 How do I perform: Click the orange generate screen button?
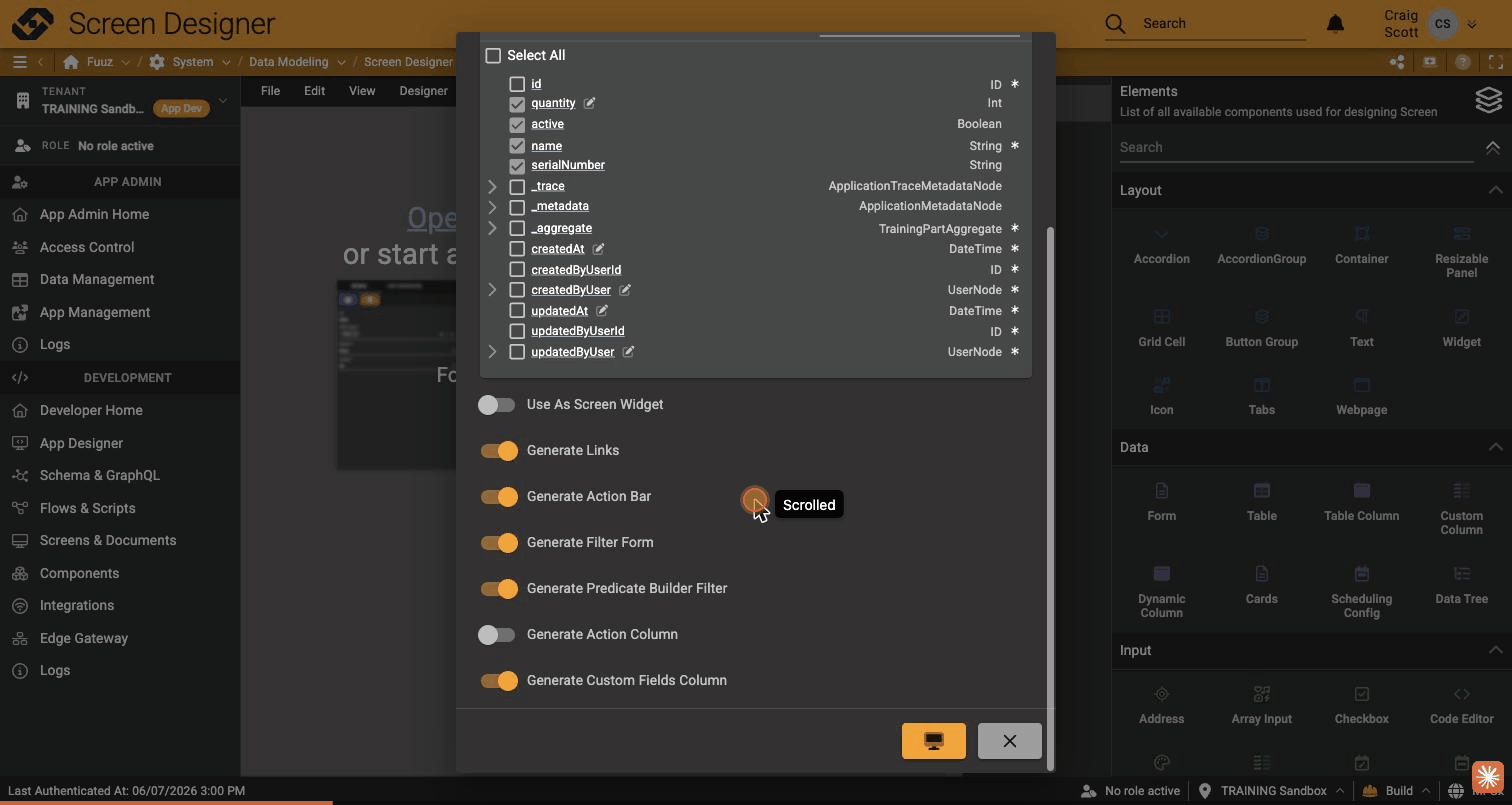(x=934, y=741)
